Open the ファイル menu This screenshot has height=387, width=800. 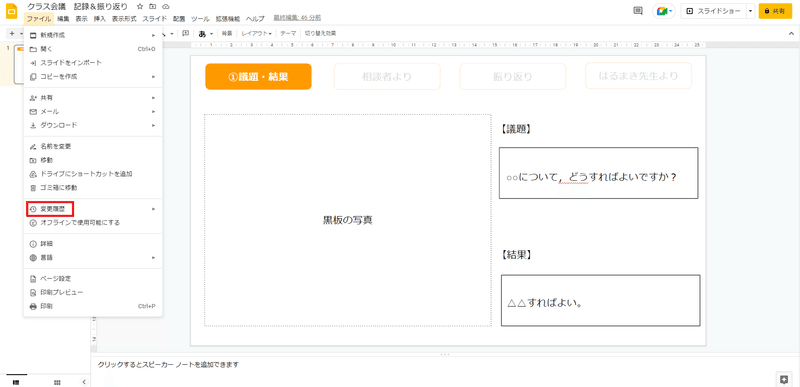[39, 19]
